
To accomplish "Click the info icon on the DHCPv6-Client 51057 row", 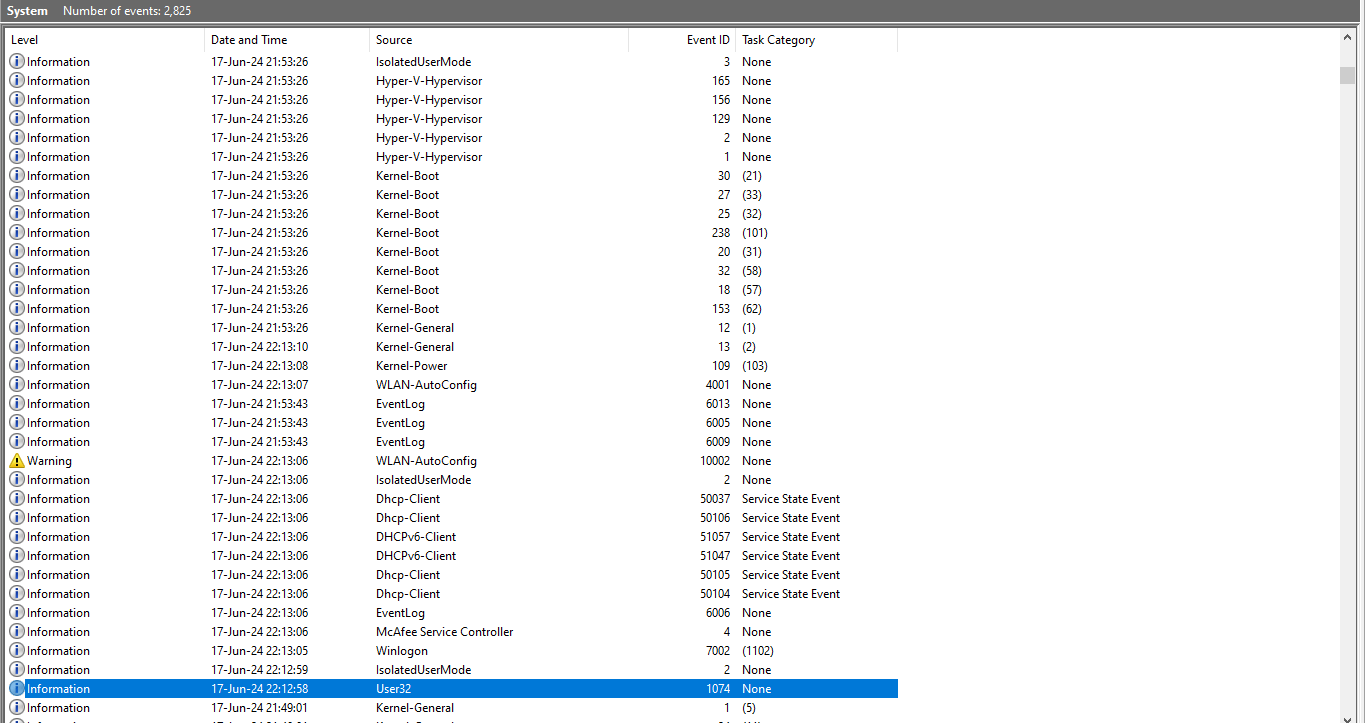I will click(x=16, y=537).
